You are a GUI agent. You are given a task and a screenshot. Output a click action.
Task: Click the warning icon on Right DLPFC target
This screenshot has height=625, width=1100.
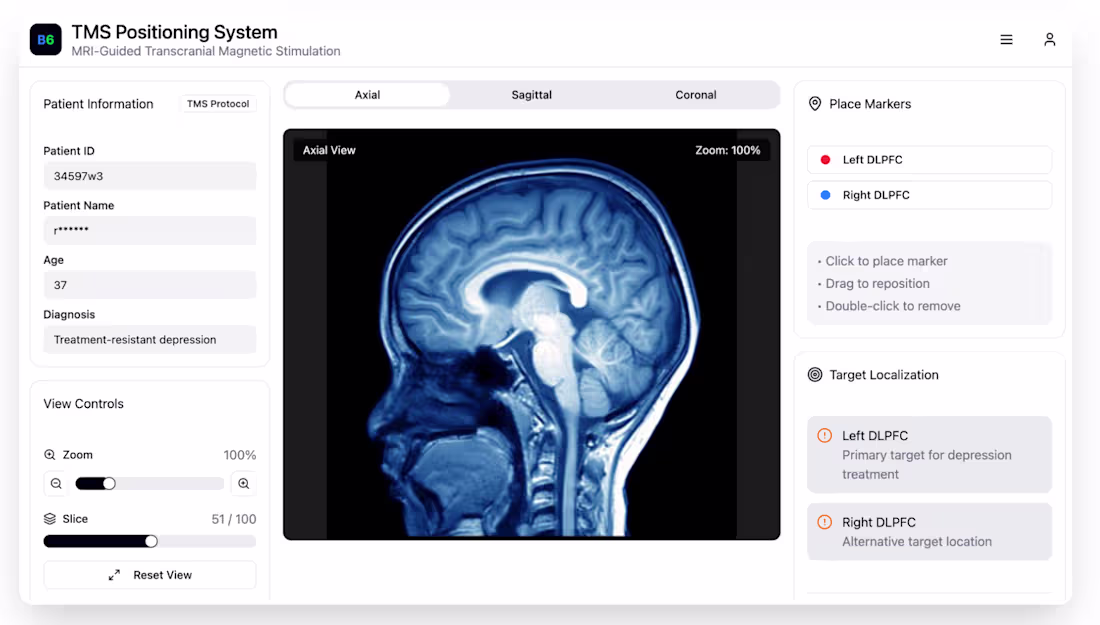click(825, 521)
